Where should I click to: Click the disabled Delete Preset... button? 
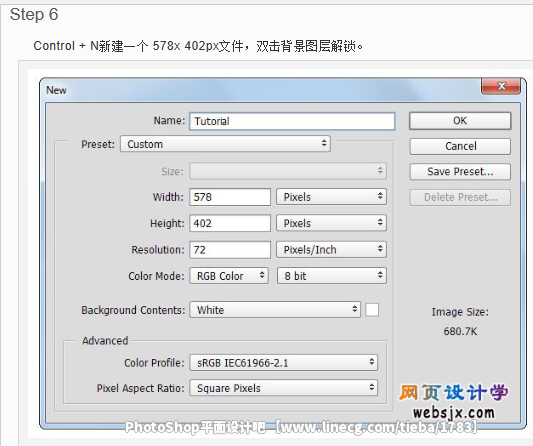click(x=460, y=198)
